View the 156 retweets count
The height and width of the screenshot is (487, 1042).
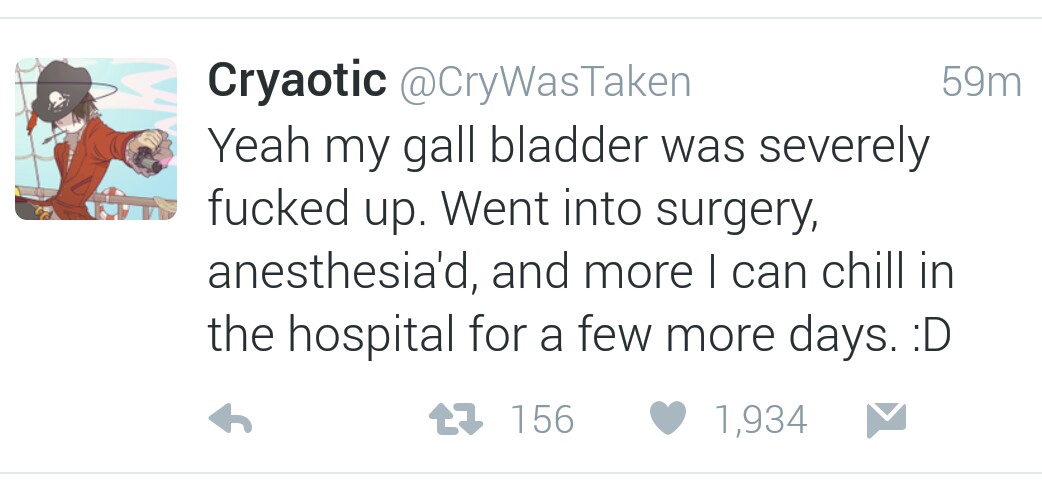[x=542, y=420]
